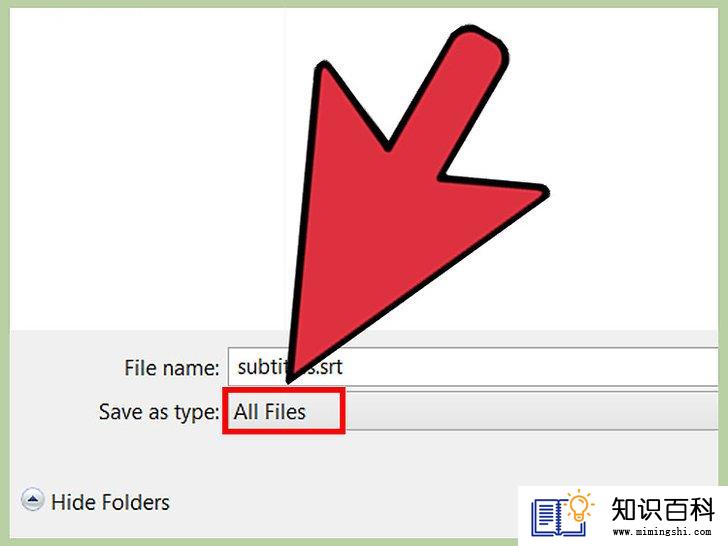The image size is (728, 546).
Task: Click into the File name text field
Action: [x=473, y=367]
